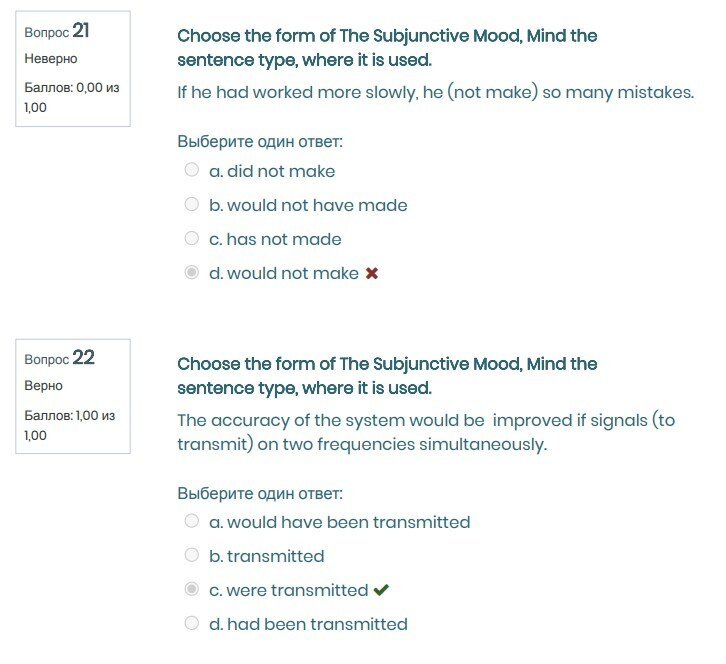Click the selected 'were transmitted' radio
This screenshot has height=664, width=726.
tap(192, 589)
